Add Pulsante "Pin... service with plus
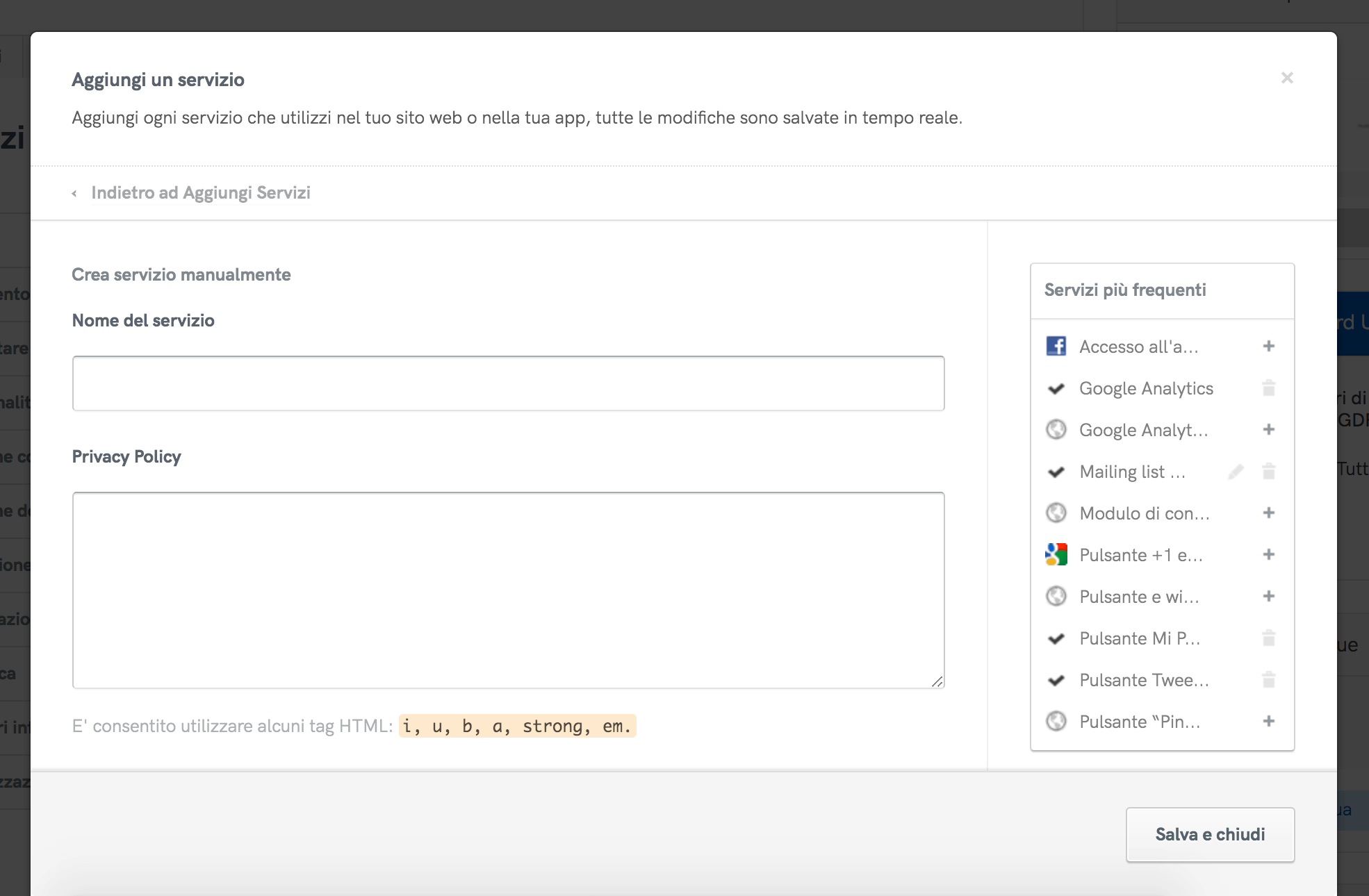Image resolution: width=1369 pixels, height=896 pixels. click(x=1268, y=721)
